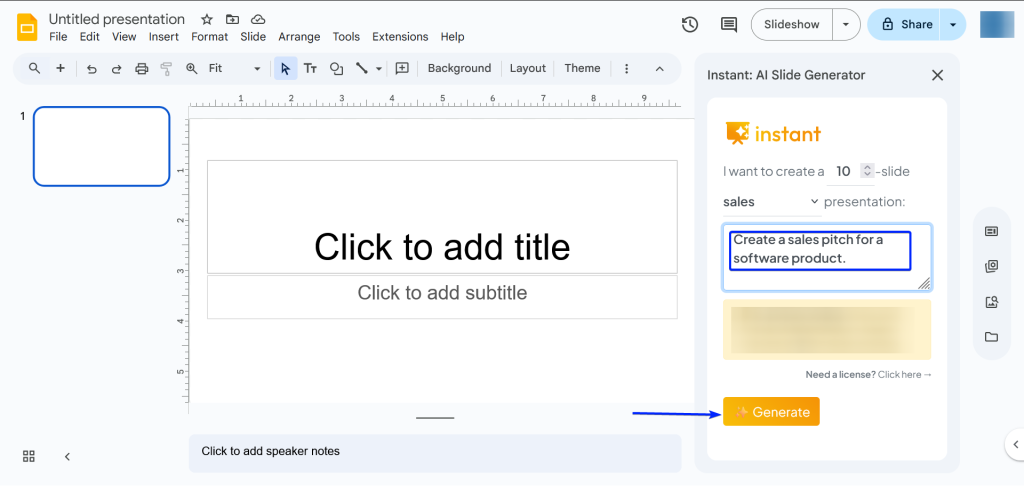This screenshot has width=1024, height=486.
Task: Hide the menus with caret
Action: (659, 69)
